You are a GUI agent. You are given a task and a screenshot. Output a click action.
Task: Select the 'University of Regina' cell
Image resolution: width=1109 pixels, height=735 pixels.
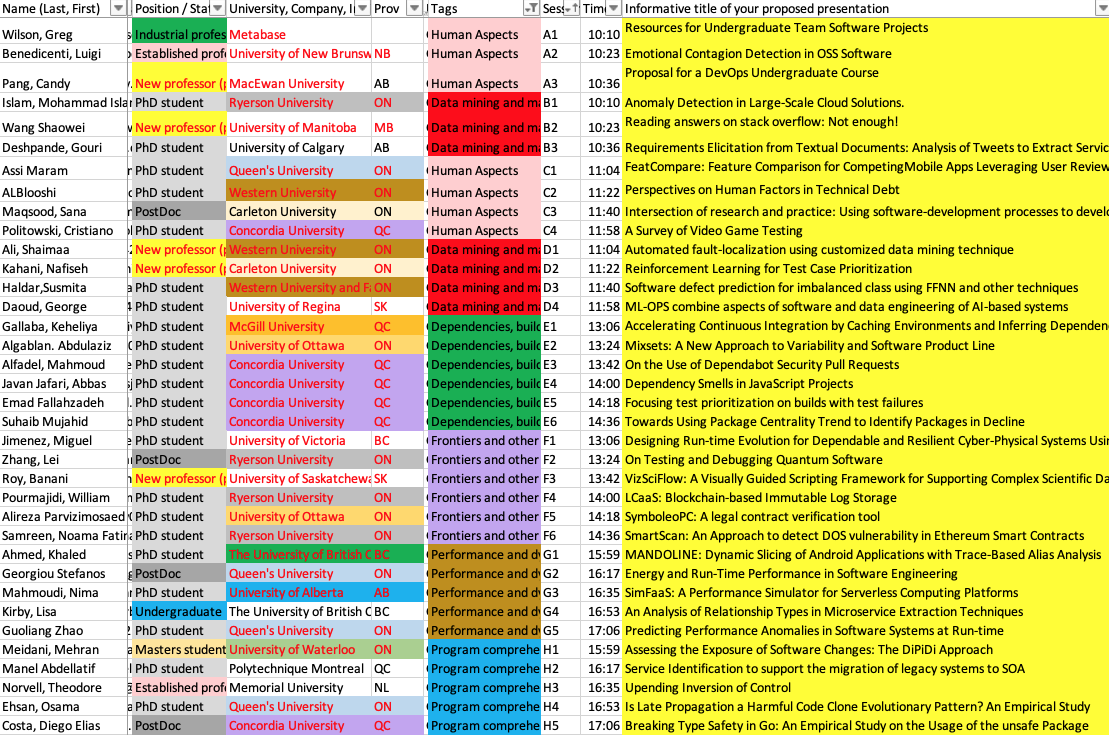click(x=299, y=307)
